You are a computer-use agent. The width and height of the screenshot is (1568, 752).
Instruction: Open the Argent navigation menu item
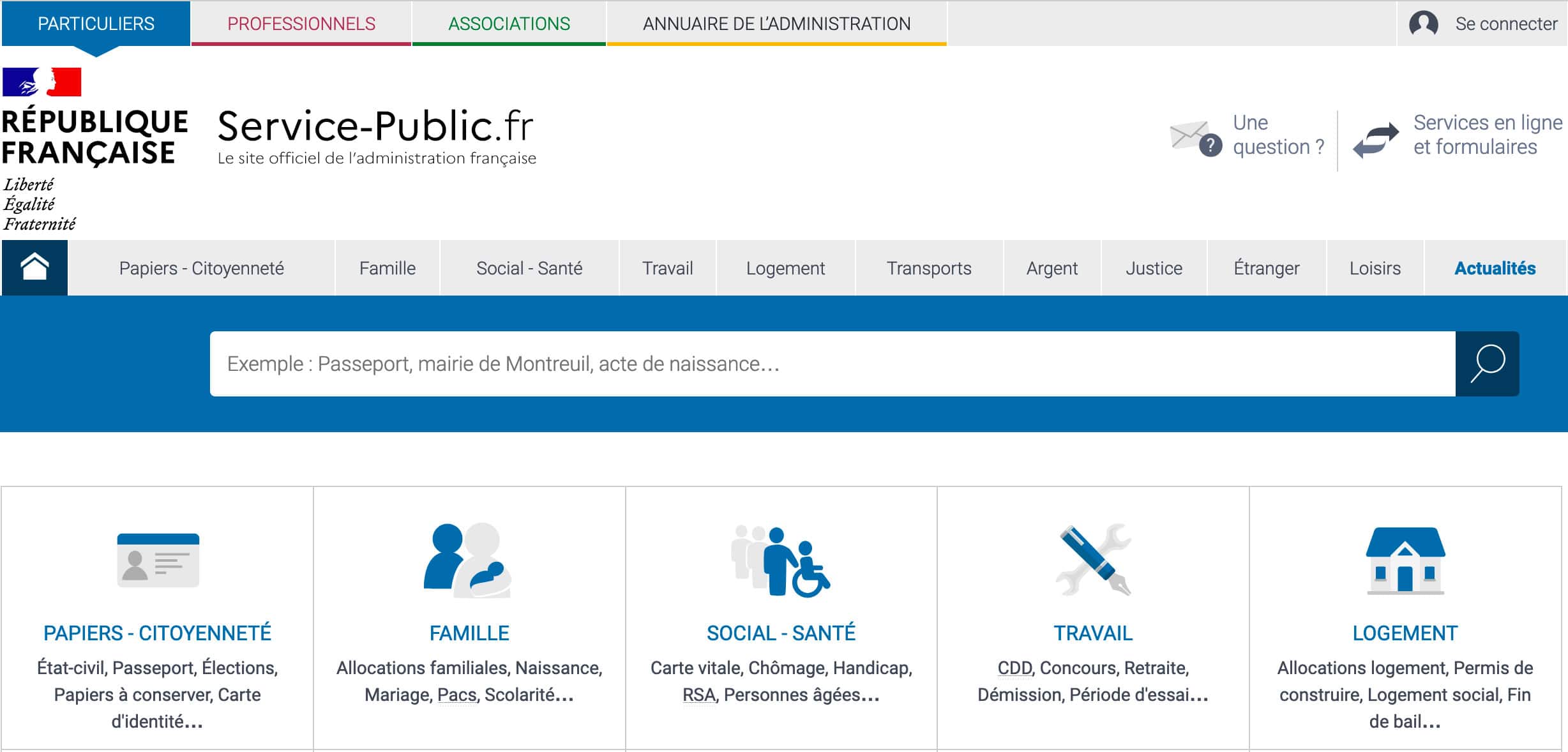[x=1052, y=268]
